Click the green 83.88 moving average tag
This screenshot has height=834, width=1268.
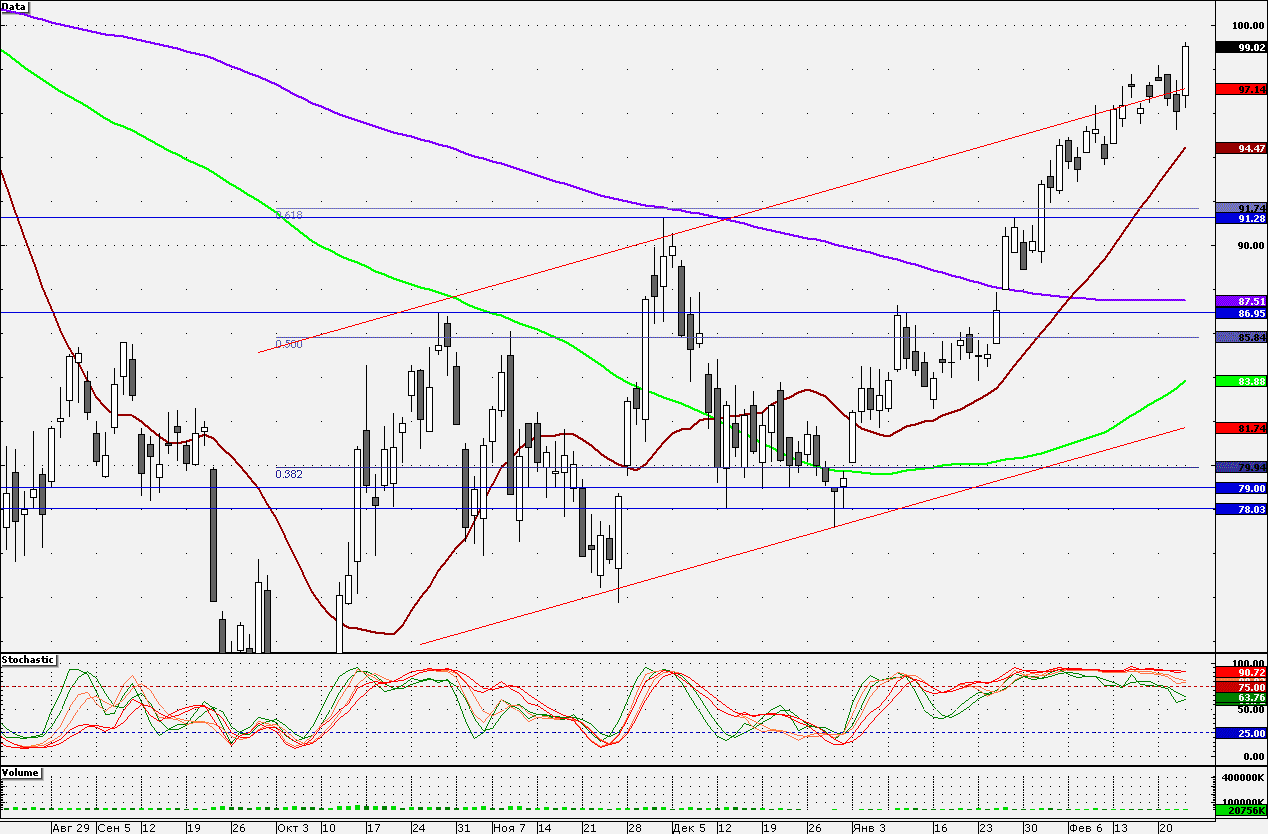[1239, 381]
